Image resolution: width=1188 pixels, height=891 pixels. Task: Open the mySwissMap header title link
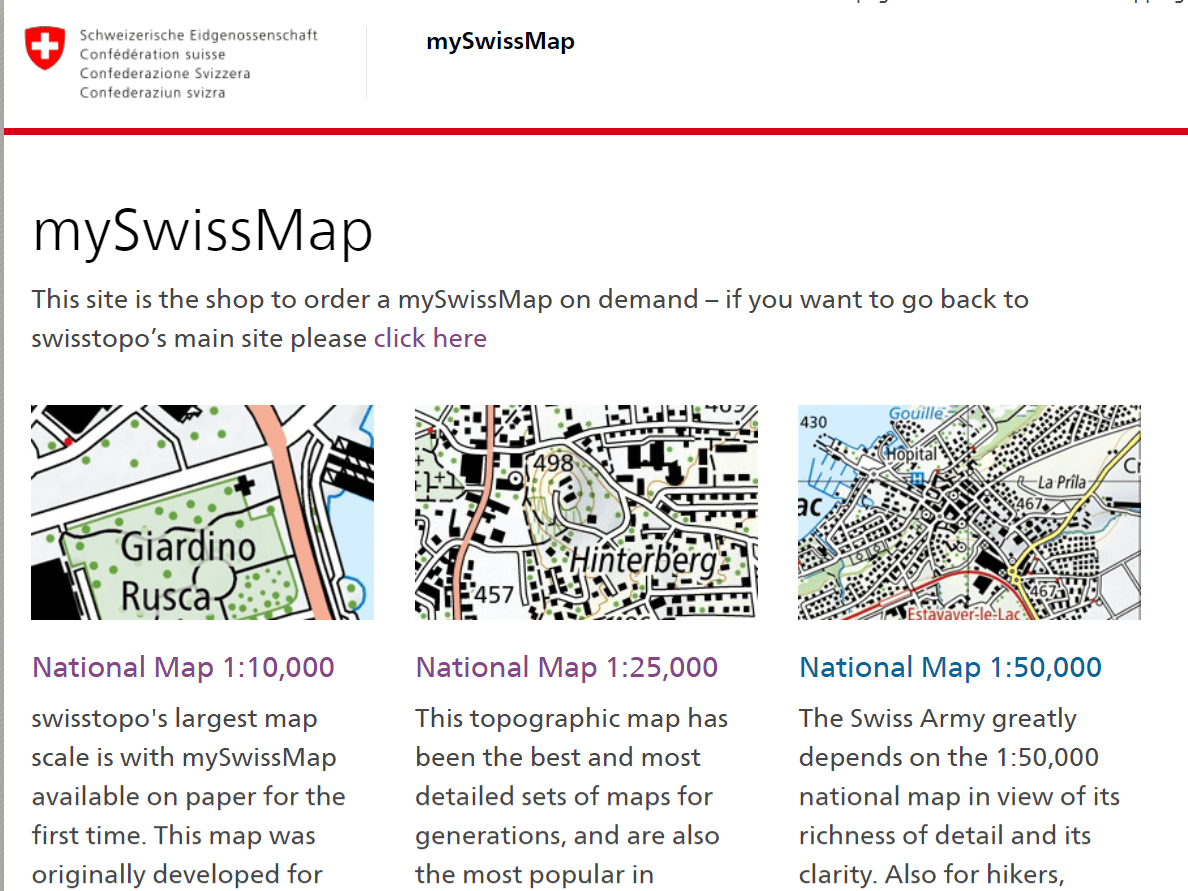click(500, 41)
